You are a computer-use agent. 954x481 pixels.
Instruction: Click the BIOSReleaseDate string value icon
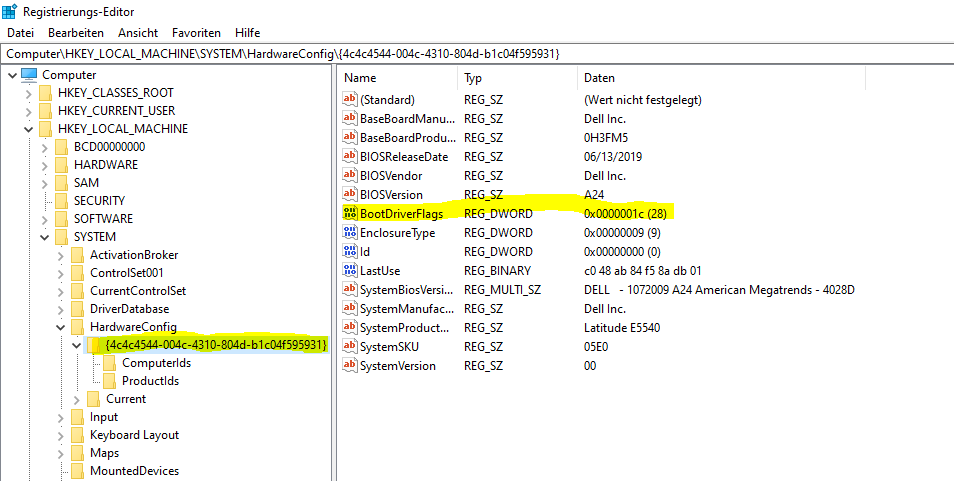350,156
